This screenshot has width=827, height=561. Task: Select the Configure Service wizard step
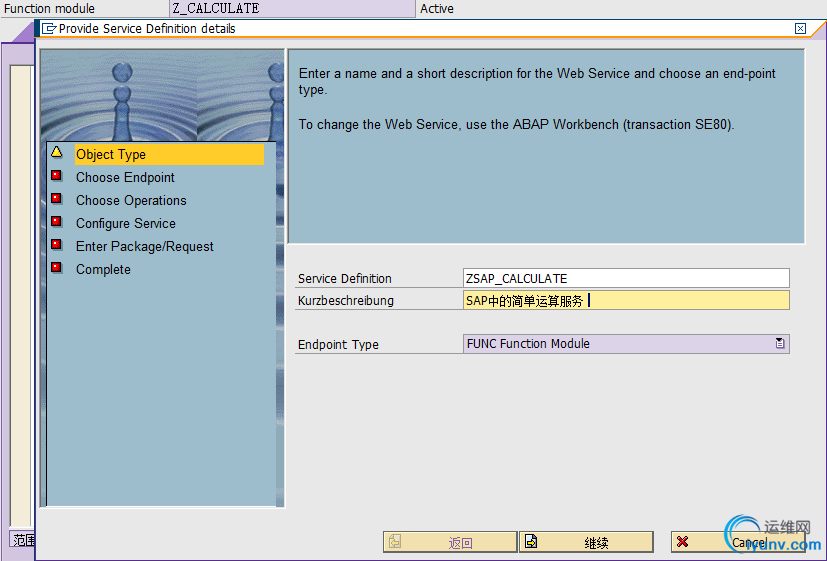pyautogui.click(x=126, y=224)
